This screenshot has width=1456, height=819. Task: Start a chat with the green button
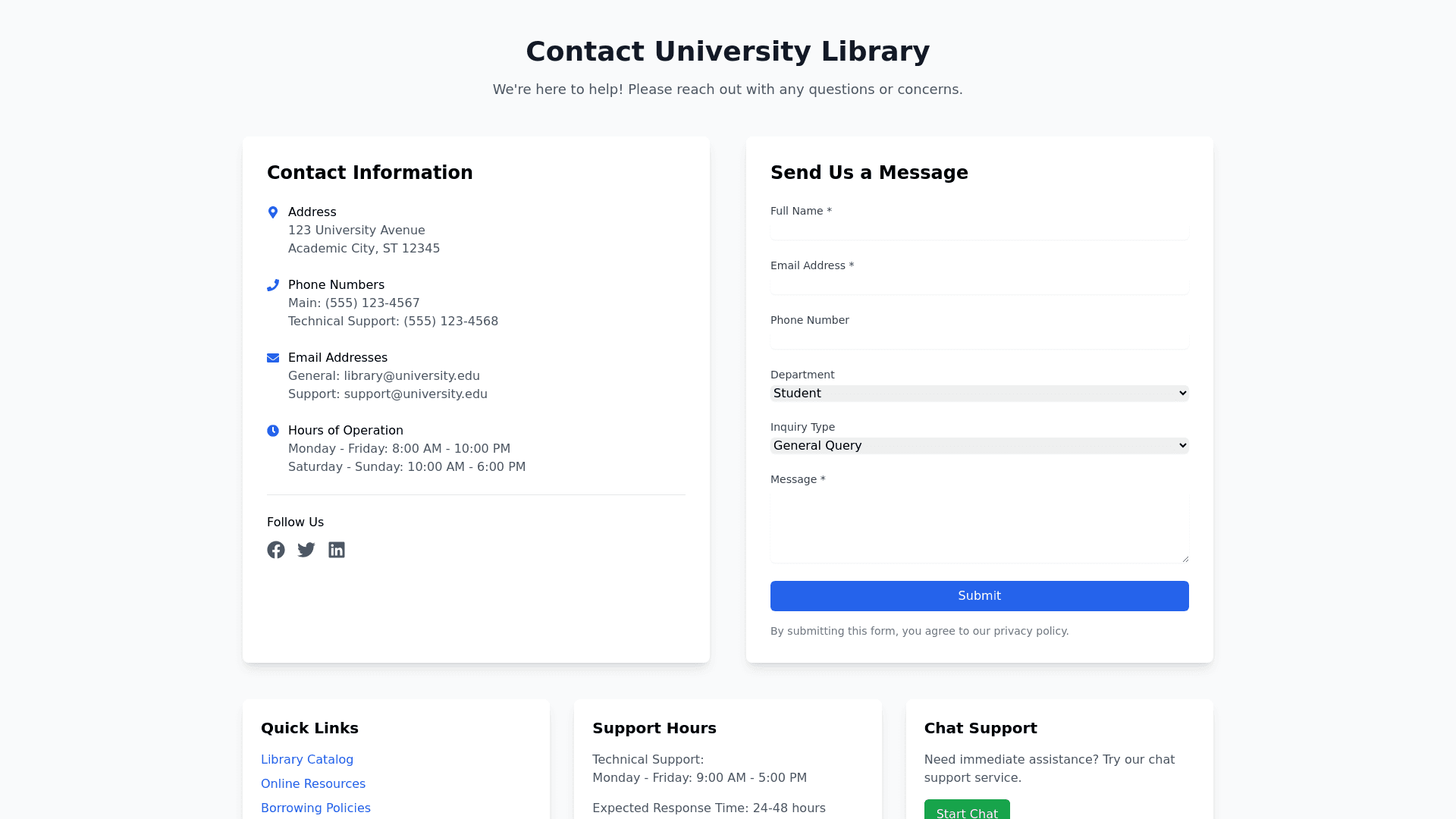point(966,811)
